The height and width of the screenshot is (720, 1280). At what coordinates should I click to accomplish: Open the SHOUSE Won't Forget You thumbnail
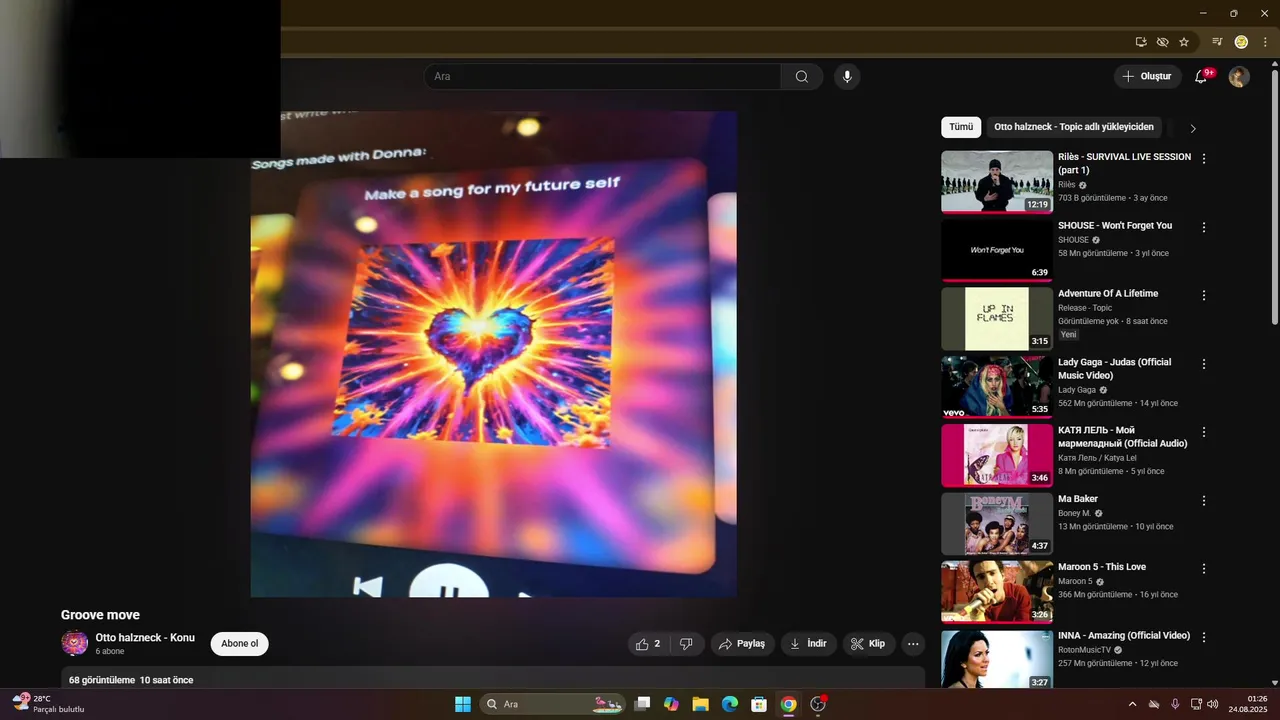pos(997,250)
